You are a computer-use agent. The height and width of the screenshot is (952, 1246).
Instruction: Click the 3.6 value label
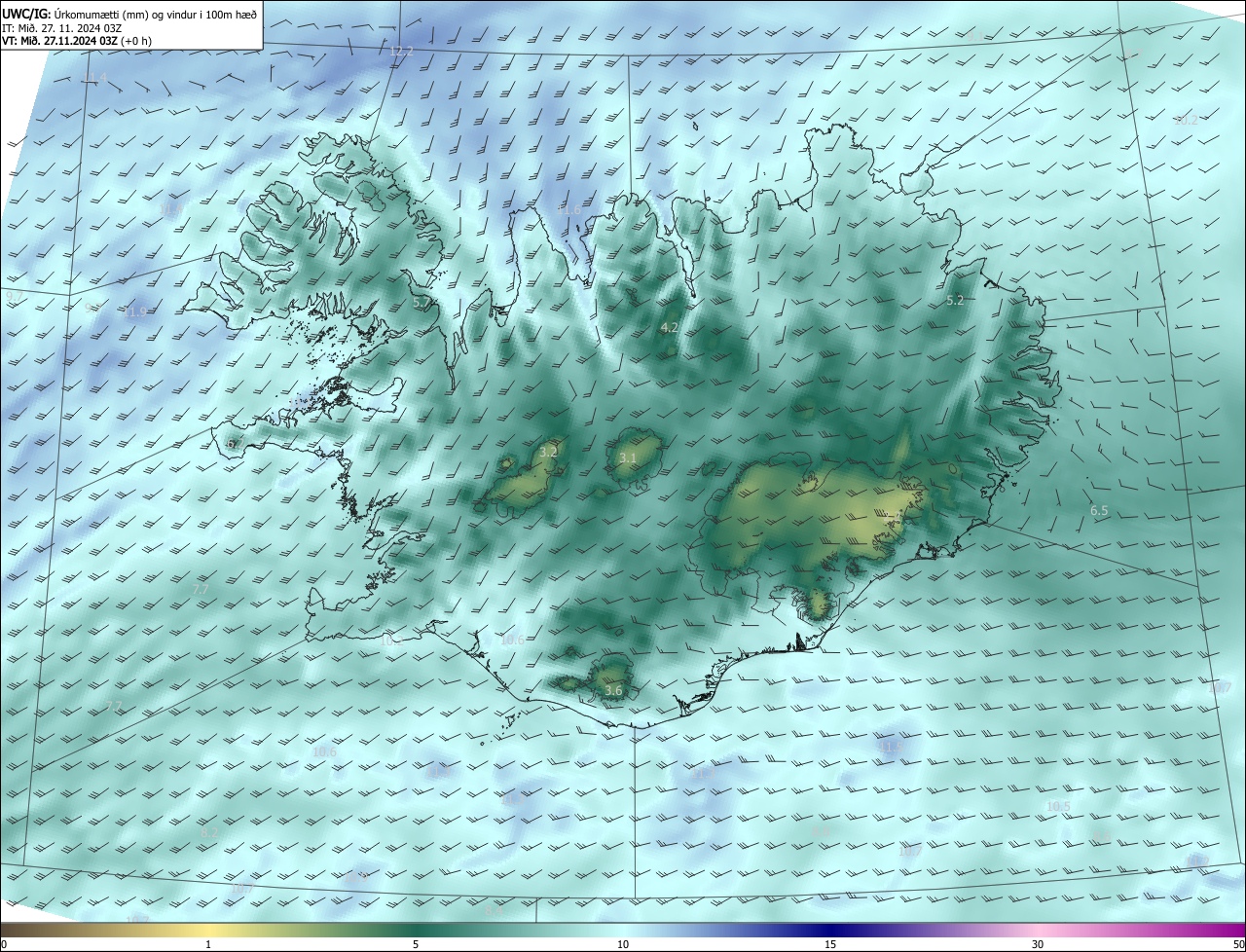613,691
